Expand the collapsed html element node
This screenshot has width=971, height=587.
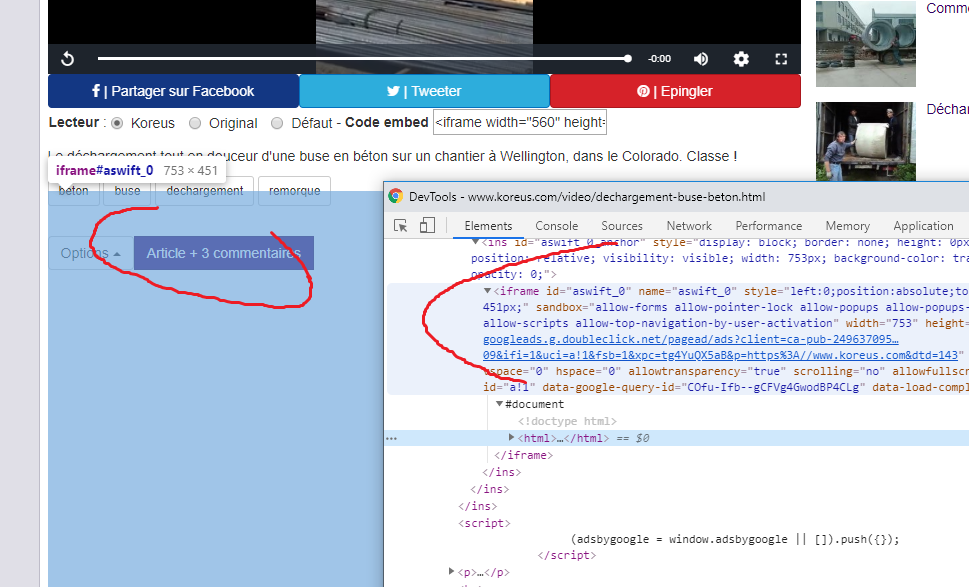point(512,438)
